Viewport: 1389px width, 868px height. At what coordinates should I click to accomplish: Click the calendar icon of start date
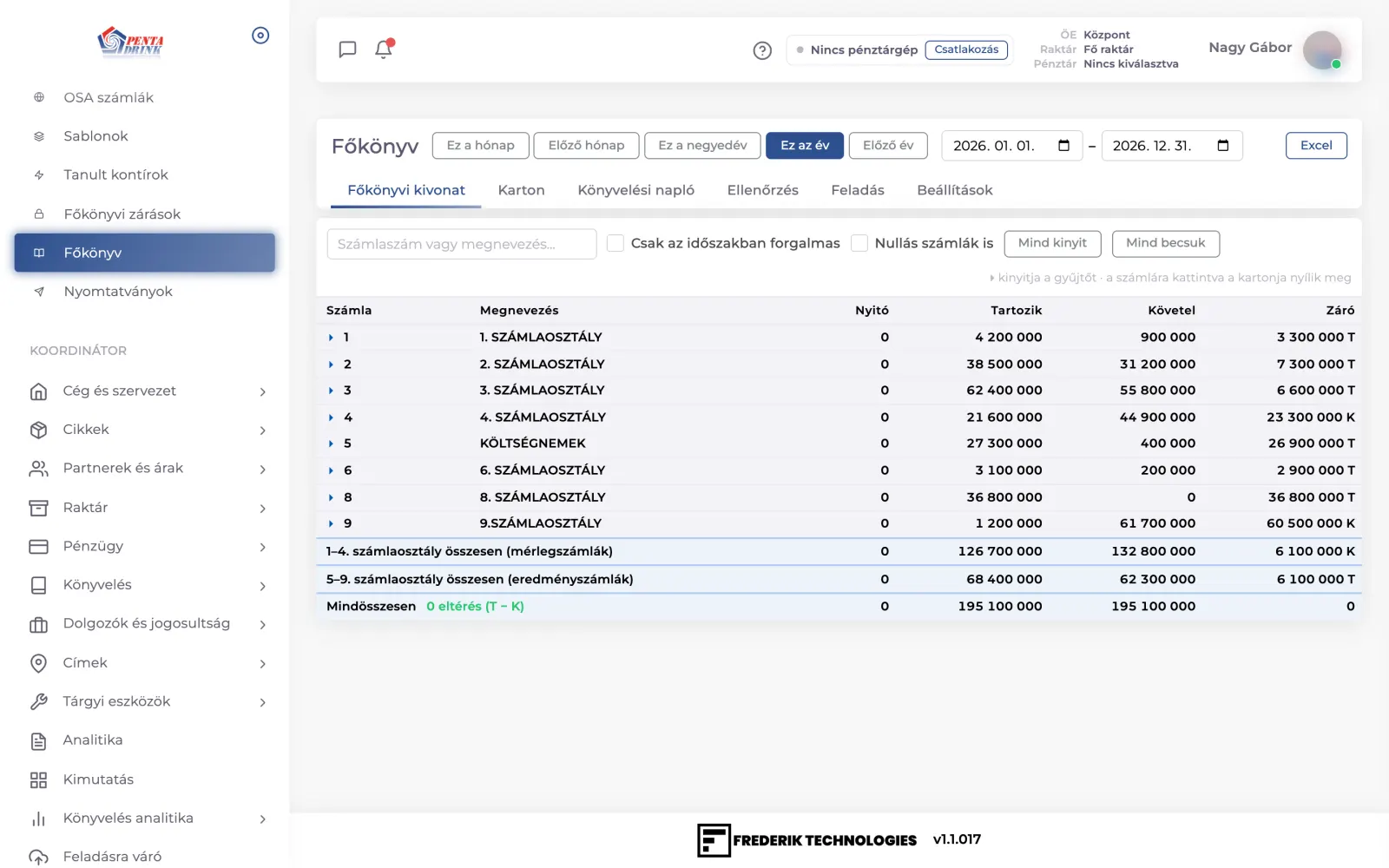point(1063,145)
